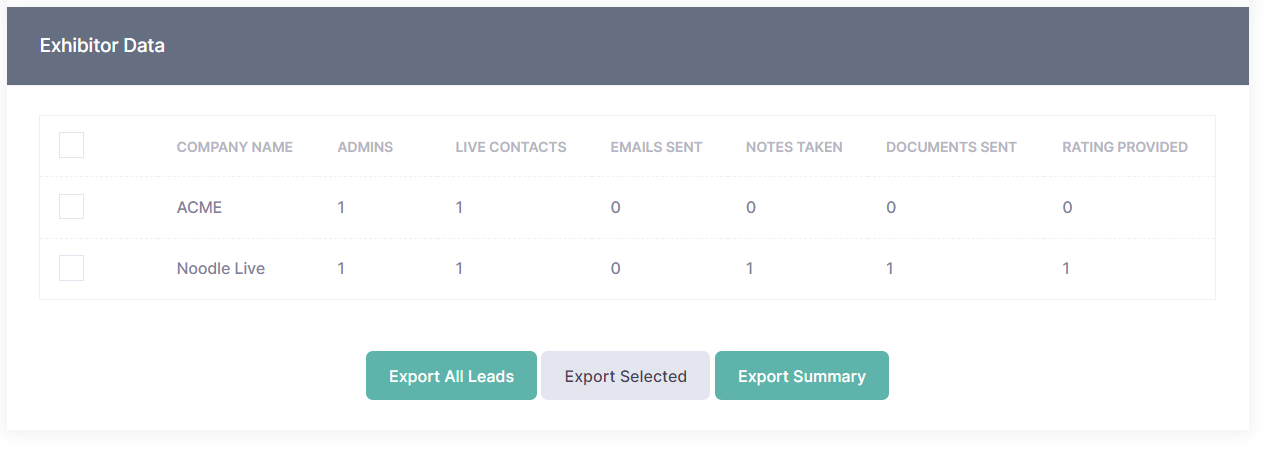This screenshot has width=1264, height=451.
Task: Open the Noodle Live company name entry
Action: click(x=220, y=269)
